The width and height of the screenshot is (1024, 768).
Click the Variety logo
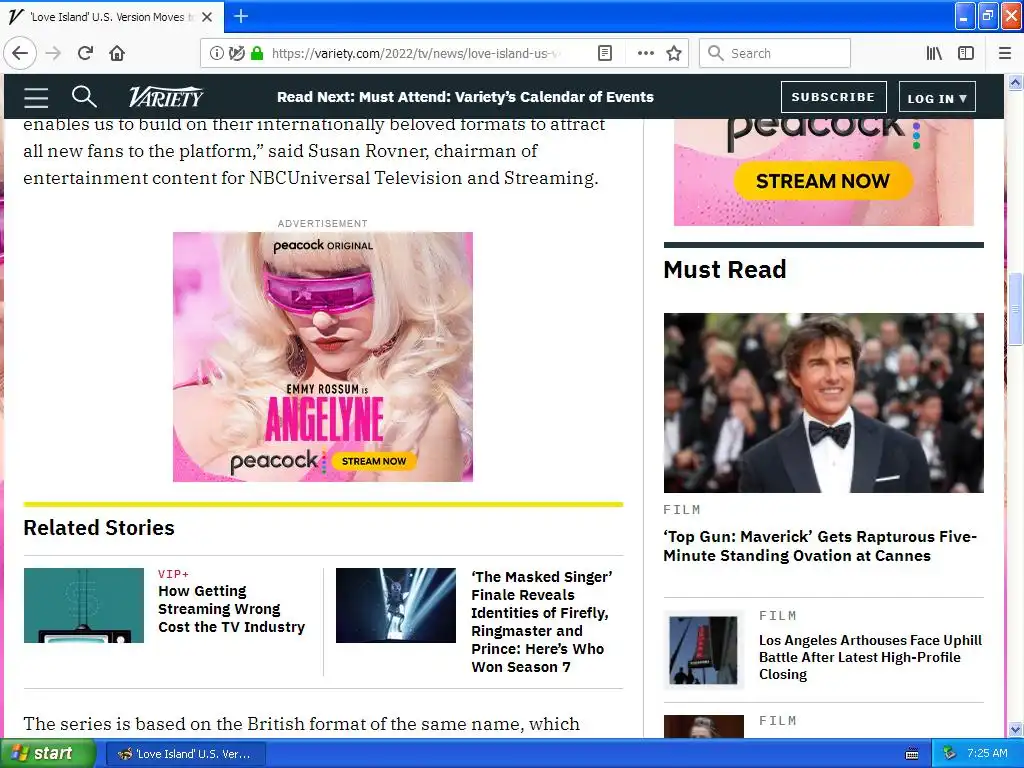pos(166,97)
